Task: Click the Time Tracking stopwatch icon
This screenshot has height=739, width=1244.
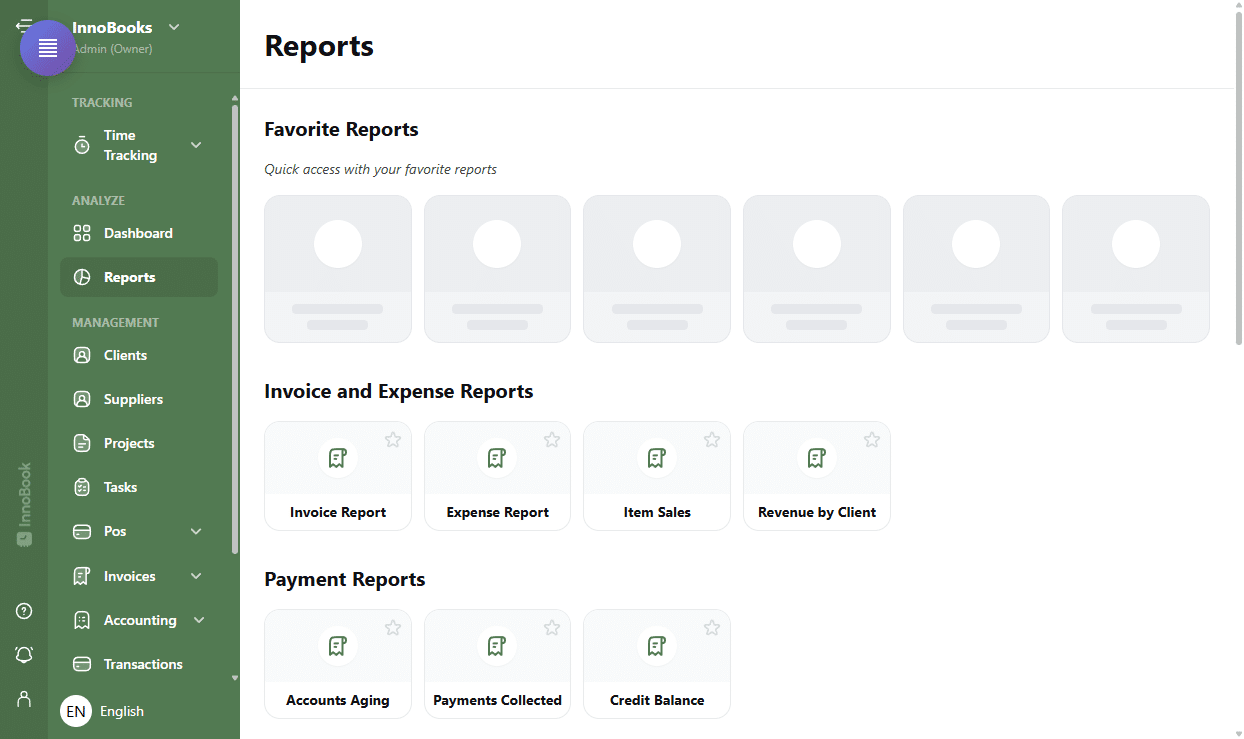Action: 82,145
